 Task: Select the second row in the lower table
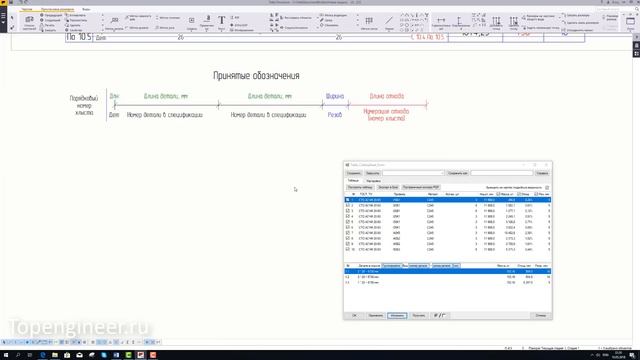tap(448, 277)
